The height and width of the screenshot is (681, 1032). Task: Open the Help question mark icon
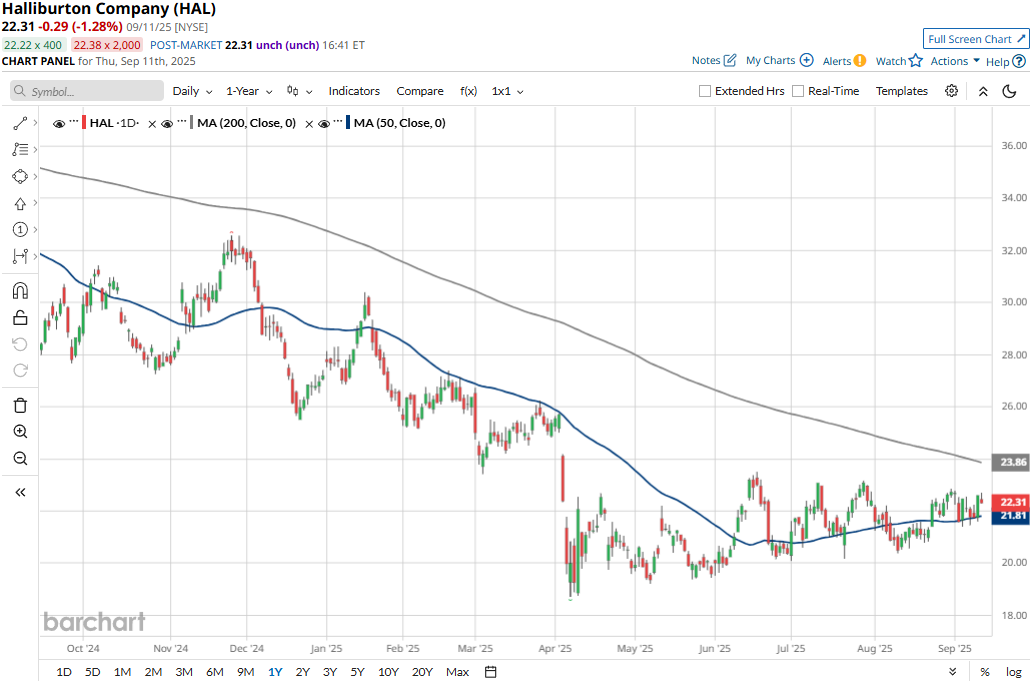(x=1019, y=62)
